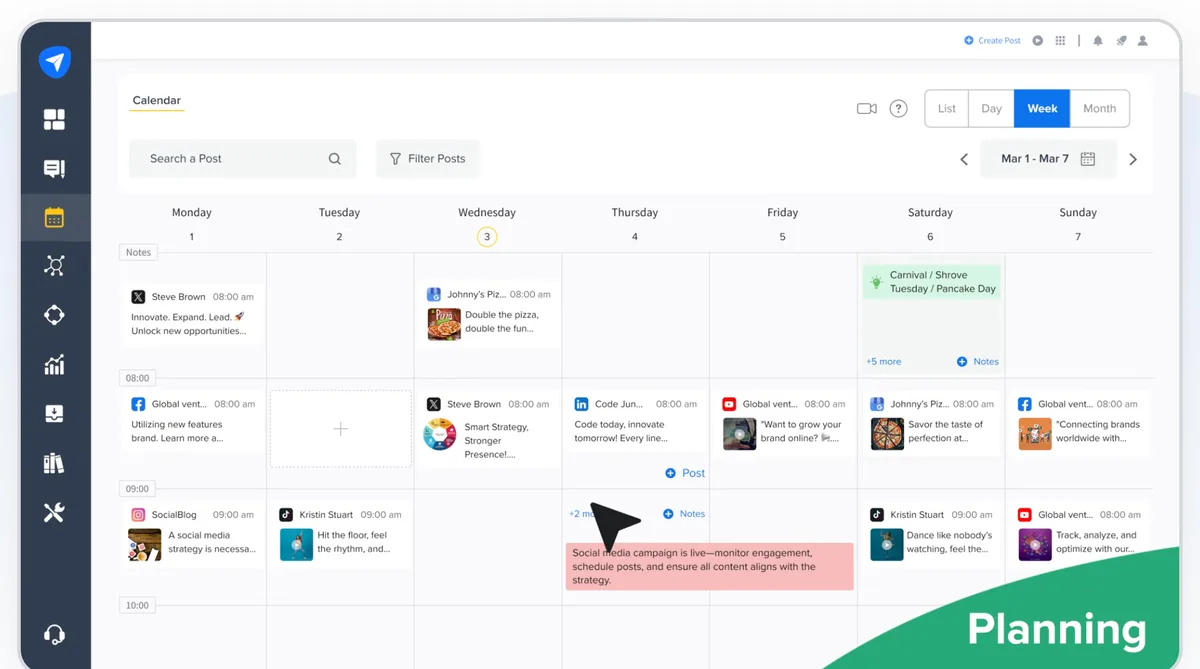The height and width of the screenshot is (669, 1200).
Task: Click the 08:00 time label
Action: [x=138, y=378]
